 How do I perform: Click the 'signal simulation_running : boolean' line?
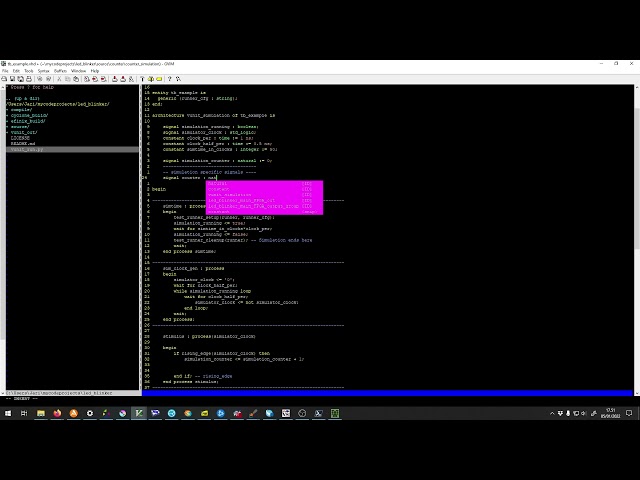(x=211, y=127)
